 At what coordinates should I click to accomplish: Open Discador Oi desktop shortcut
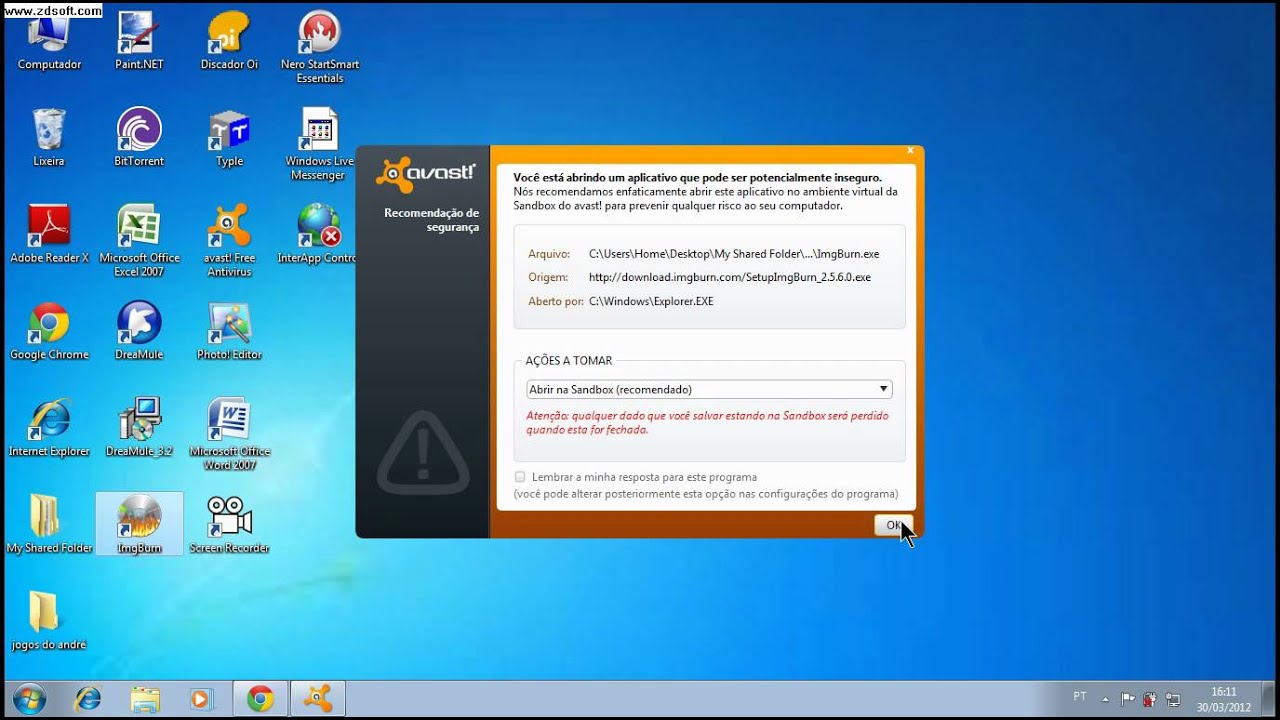pos(229,40)
